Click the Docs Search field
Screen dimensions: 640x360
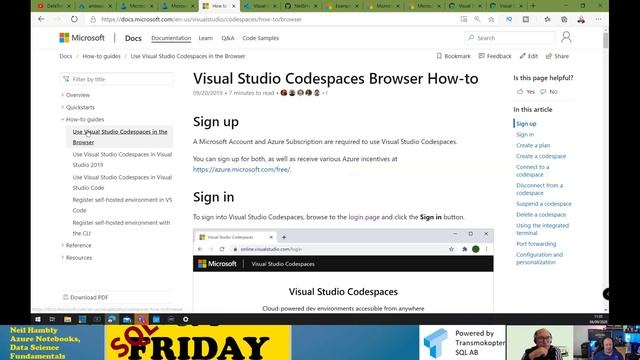(510, 38)
